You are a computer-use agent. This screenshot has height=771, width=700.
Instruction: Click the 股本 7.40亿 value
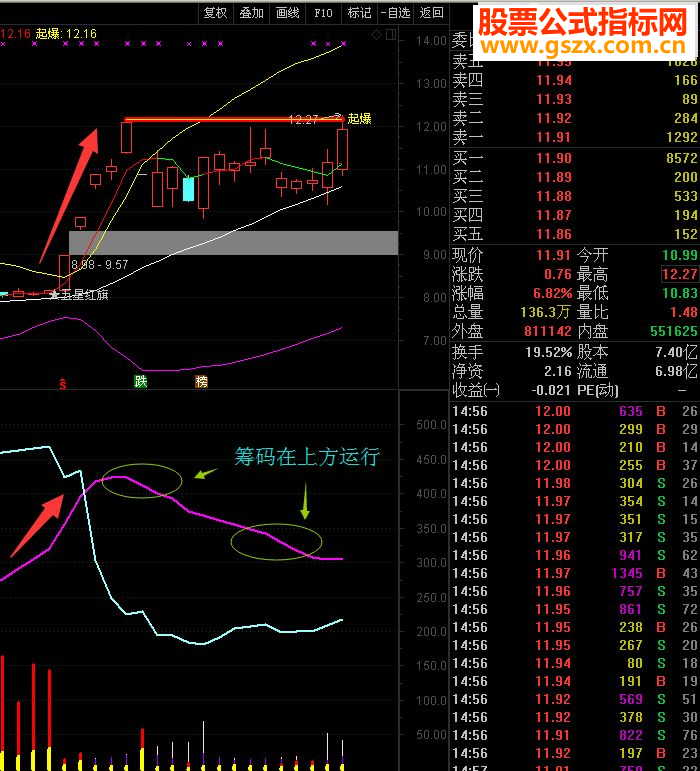(676, 353)
